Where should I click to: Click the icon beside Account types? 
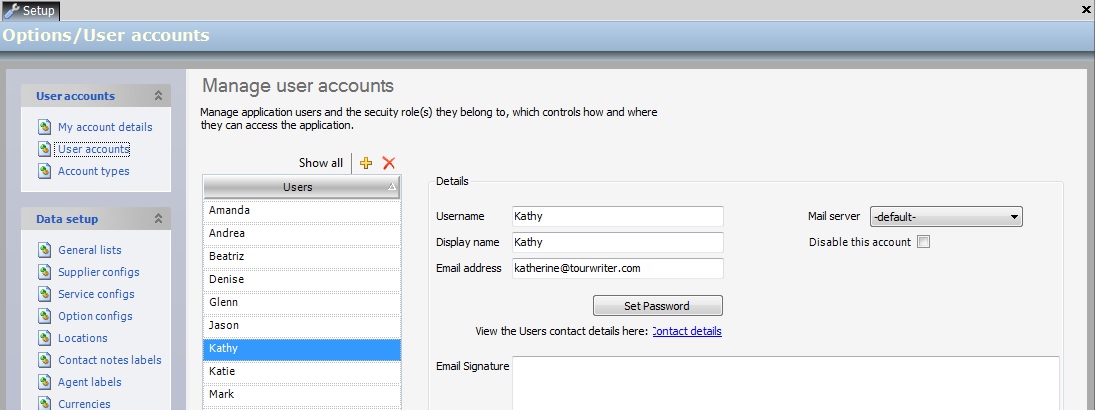click(x=44, y=171)
